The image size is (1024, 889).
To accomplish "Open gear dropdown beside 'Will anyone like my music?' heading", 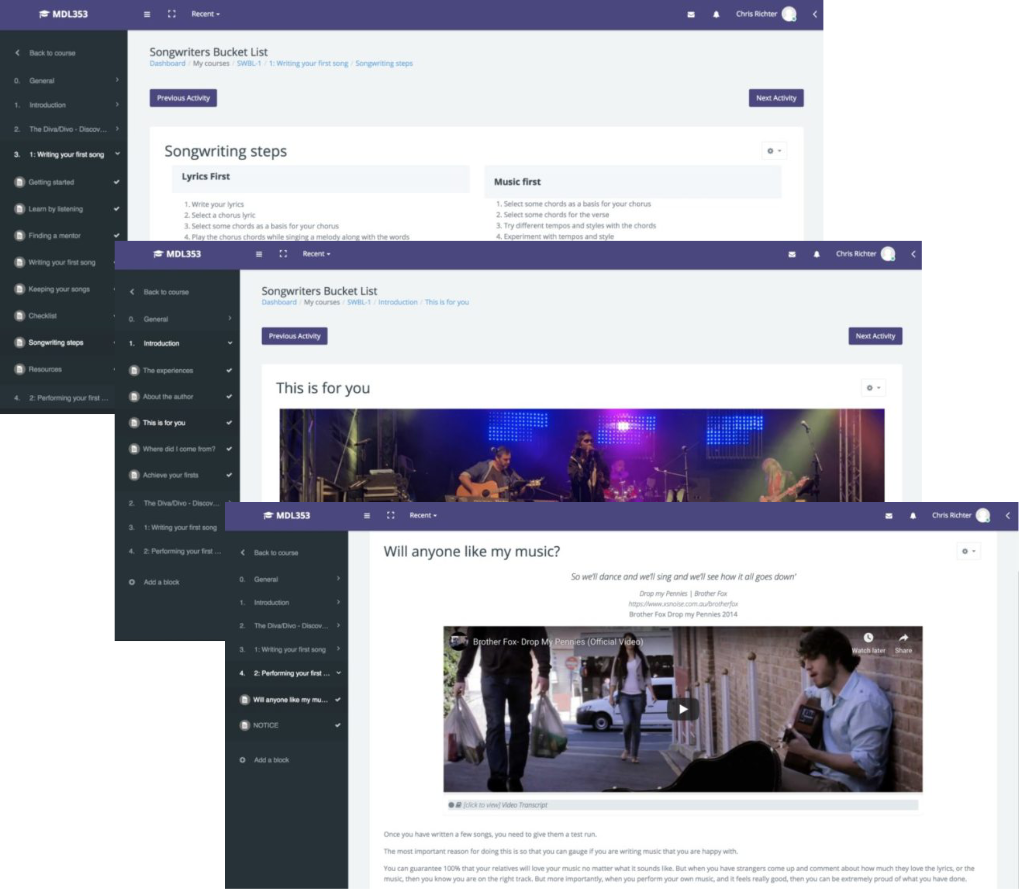I will [968, 551].
